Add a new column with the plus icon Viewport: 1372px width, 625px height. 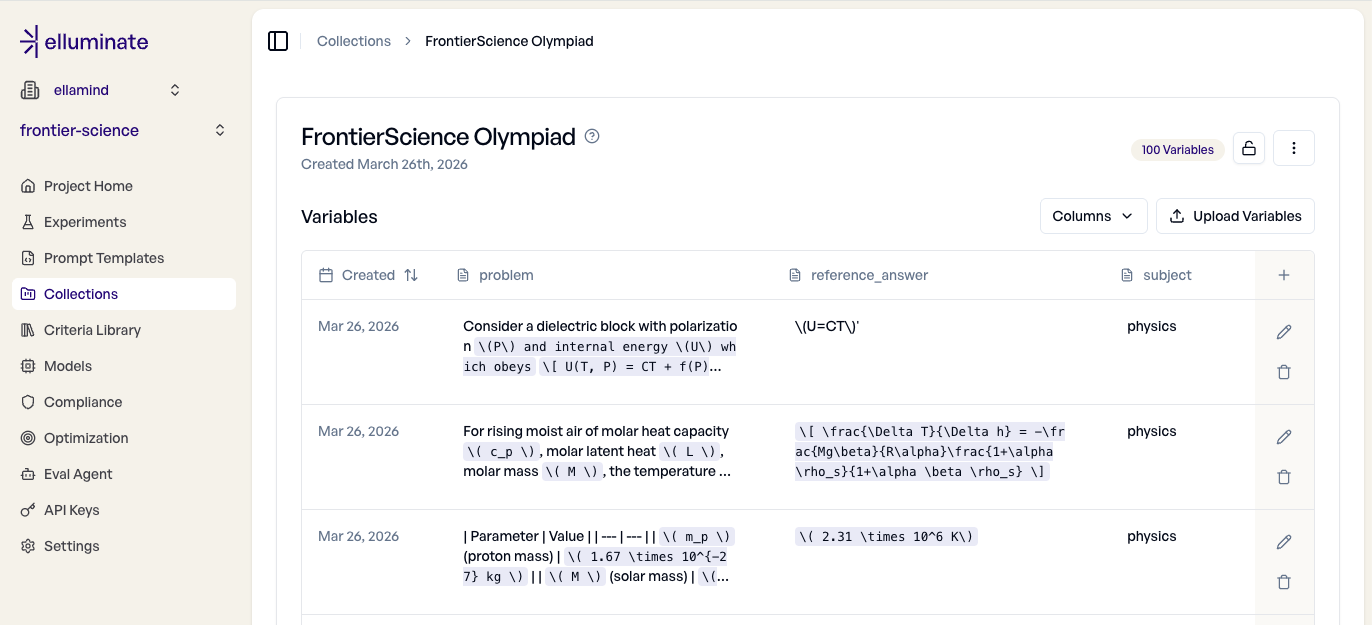(x=1284, y=274)
